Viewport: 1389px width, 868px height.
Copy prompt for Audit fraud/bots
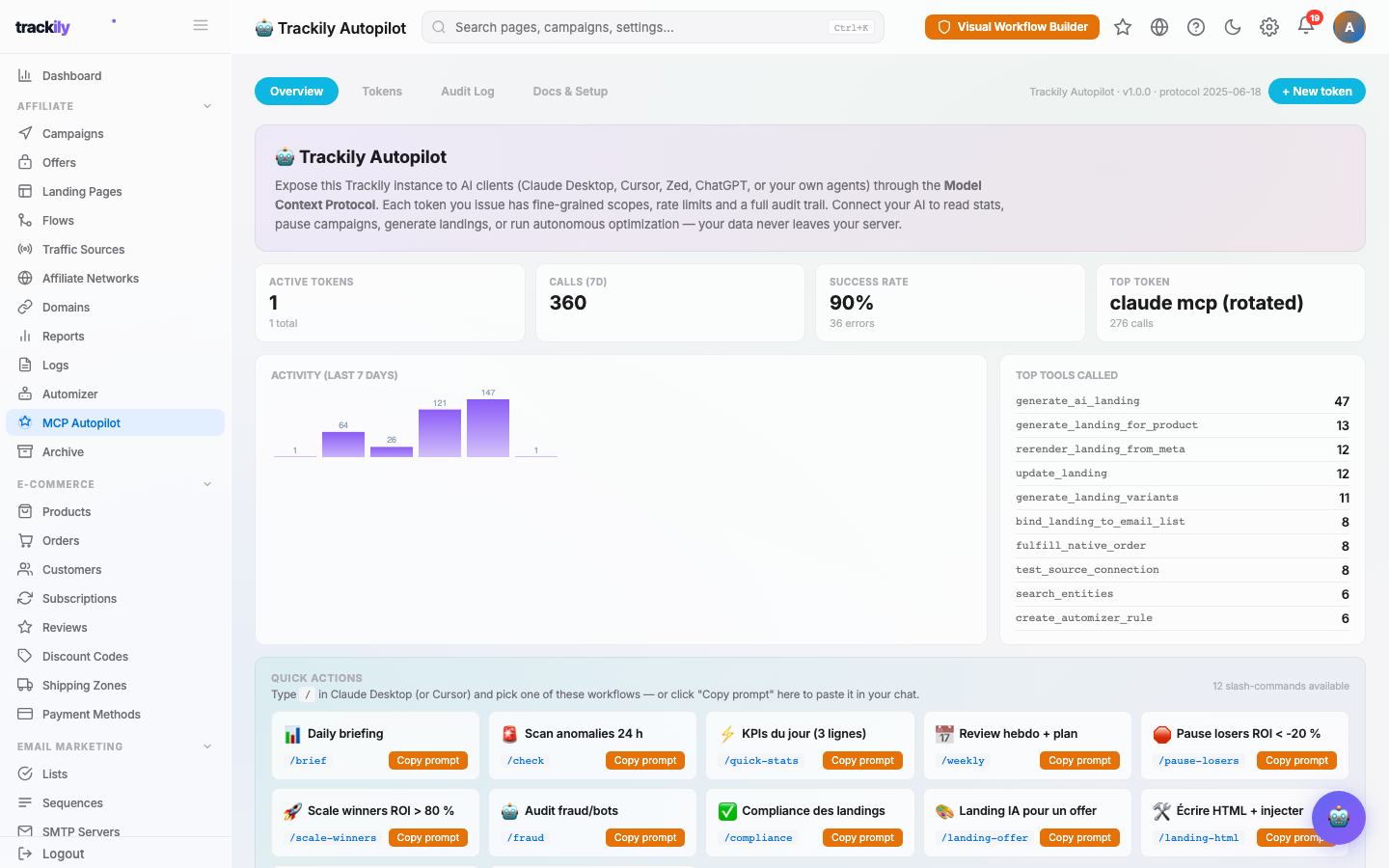[x=645, y=837]
